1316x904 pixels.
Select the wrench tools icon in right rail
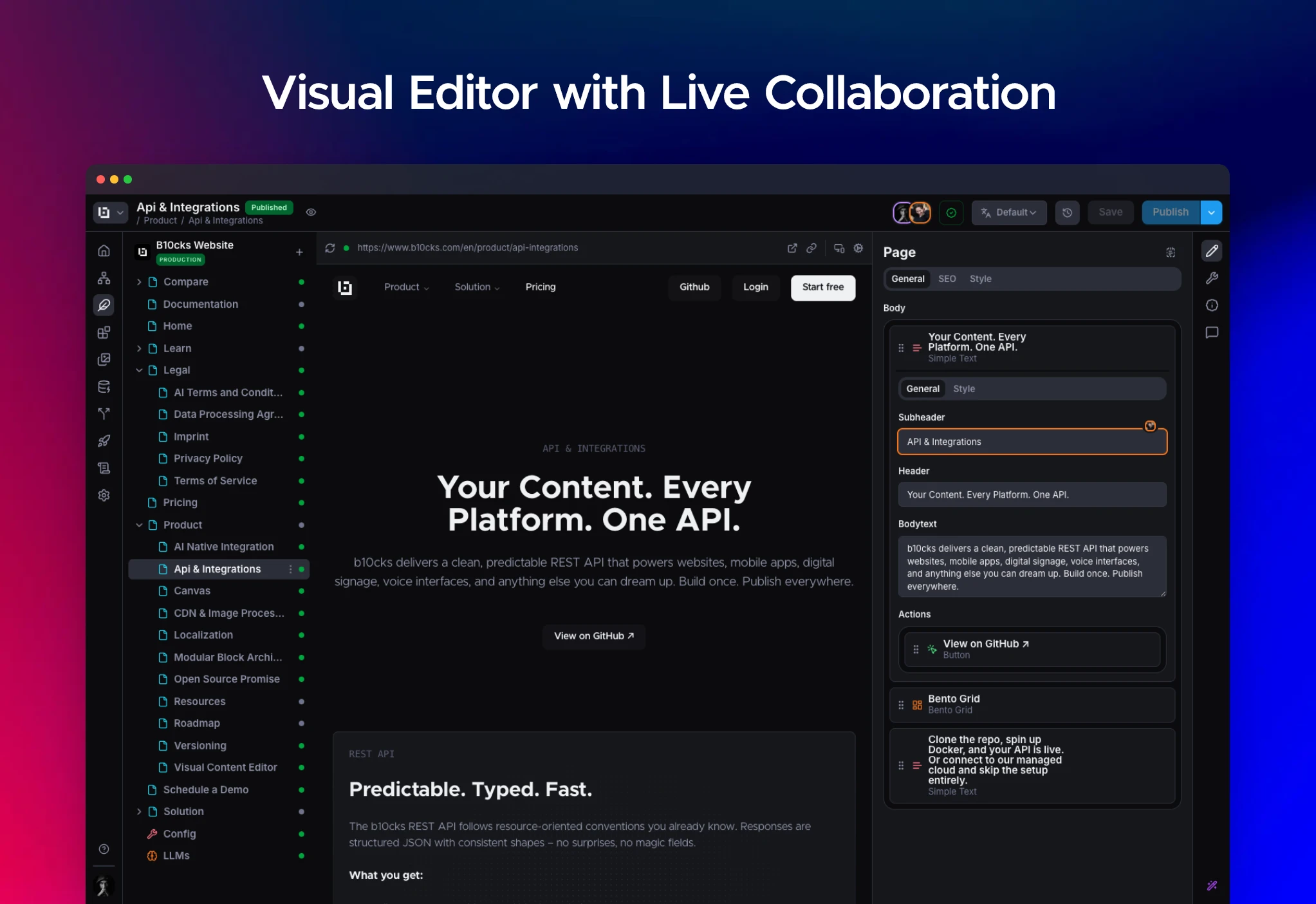coord(1212,278)
